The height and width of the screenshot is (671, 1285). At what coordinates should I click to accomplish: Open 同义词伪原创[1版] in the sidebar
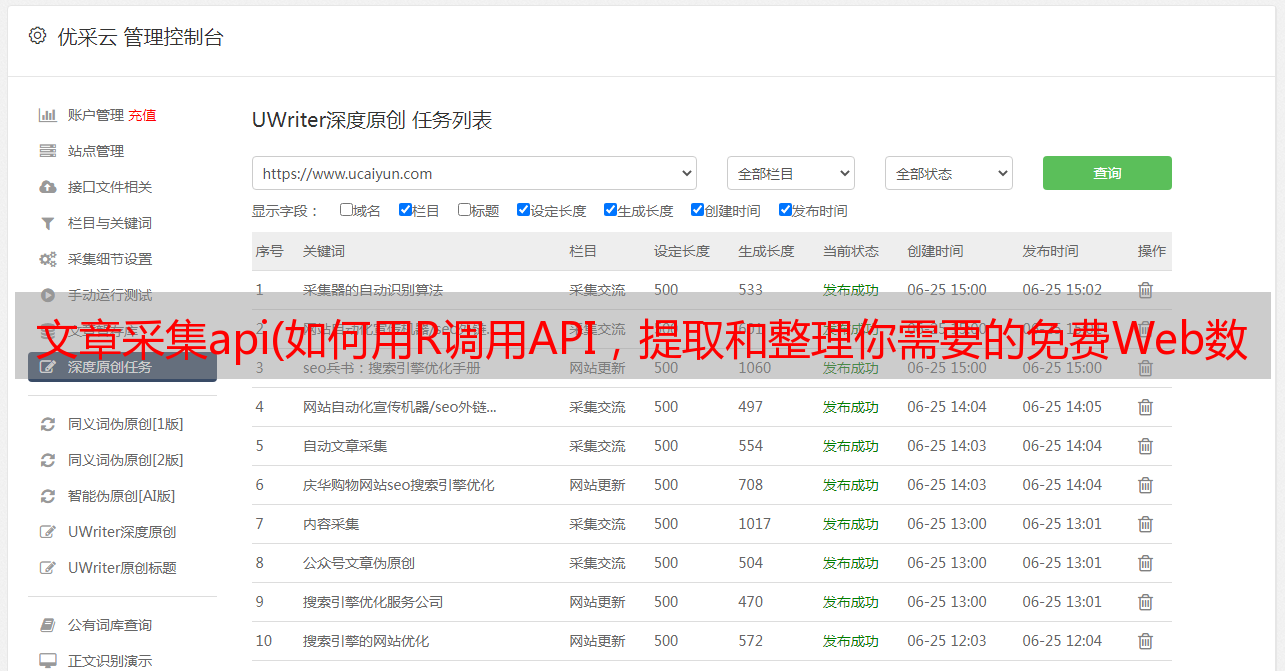point(125,424)
